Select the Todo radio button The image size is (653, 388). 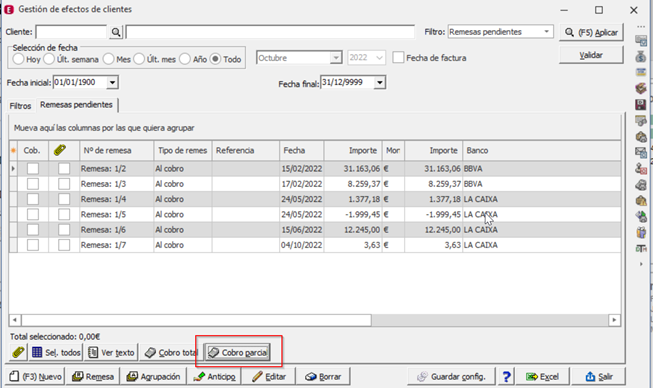(x=215, y=59)
